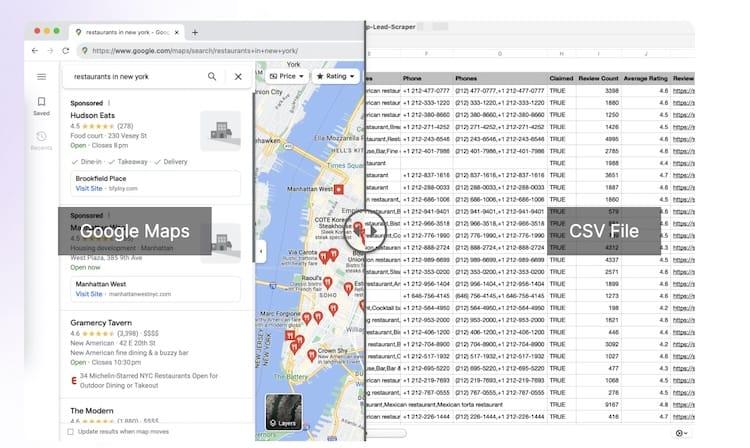
Task: Select the Claimed column header
Action: point(561,78)
